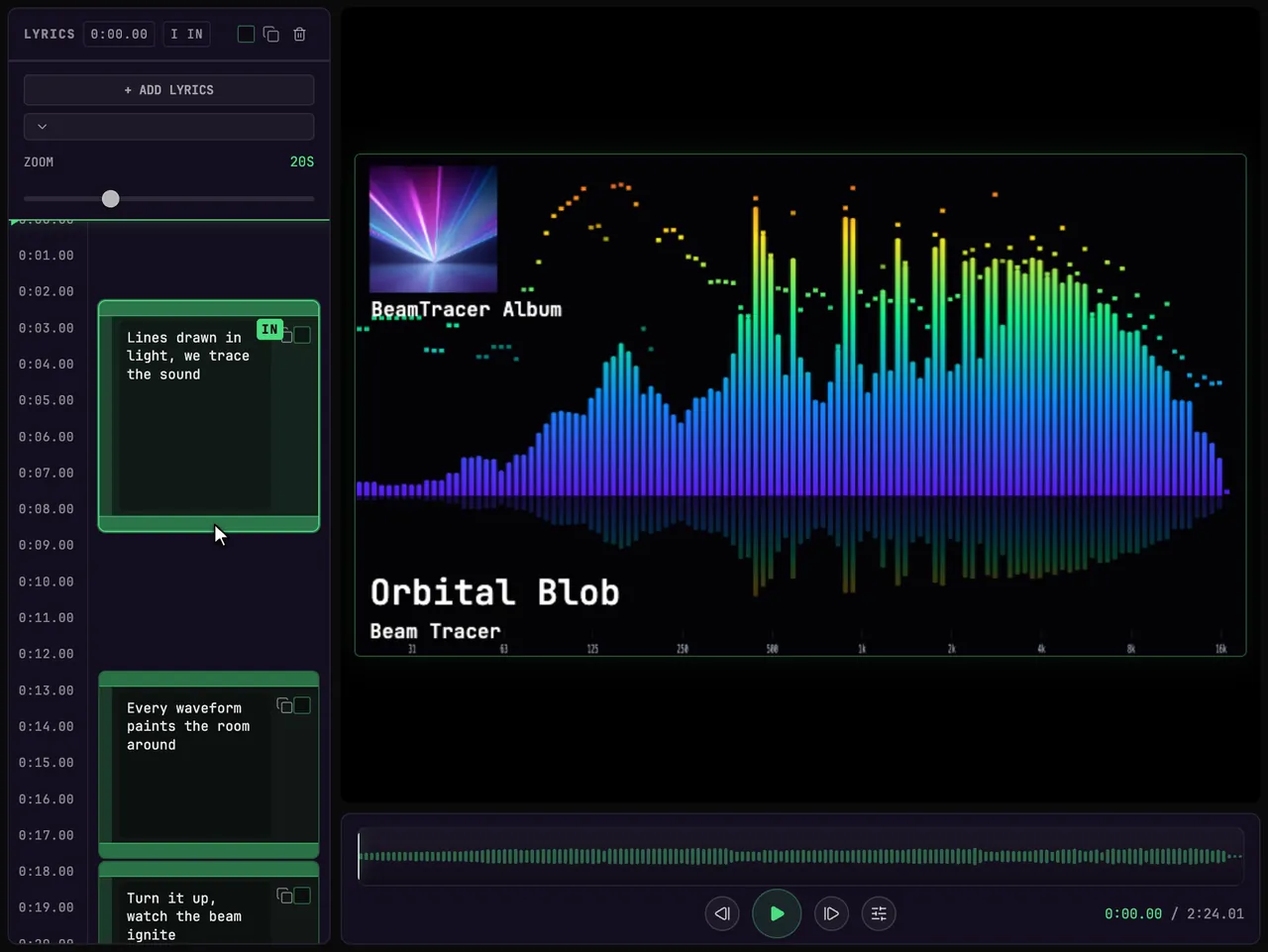The width and height of the screenshot is (1268, 952).
Task: Copy the "Lines drawn in light" lyric card
Action: pos(286,336)
